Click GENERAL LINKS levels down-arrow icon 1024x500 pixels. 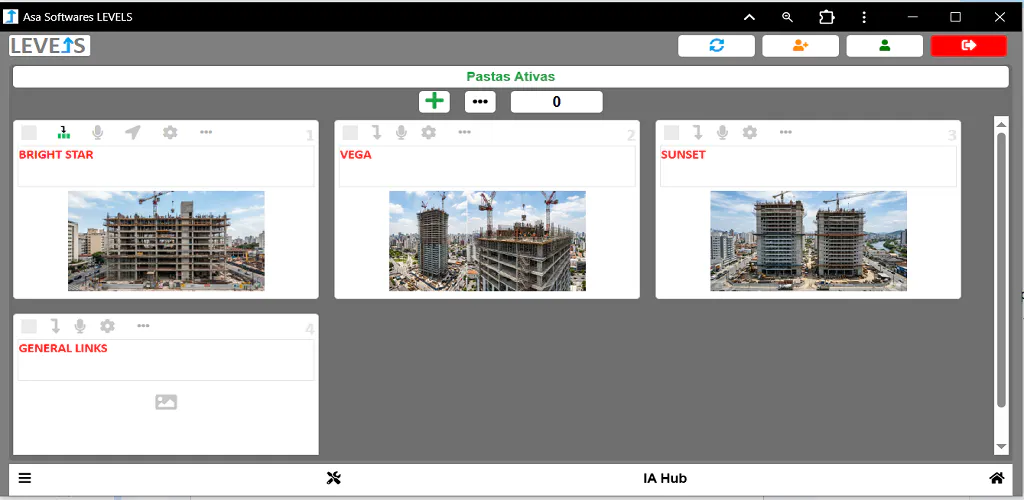[x=56, y=326]
